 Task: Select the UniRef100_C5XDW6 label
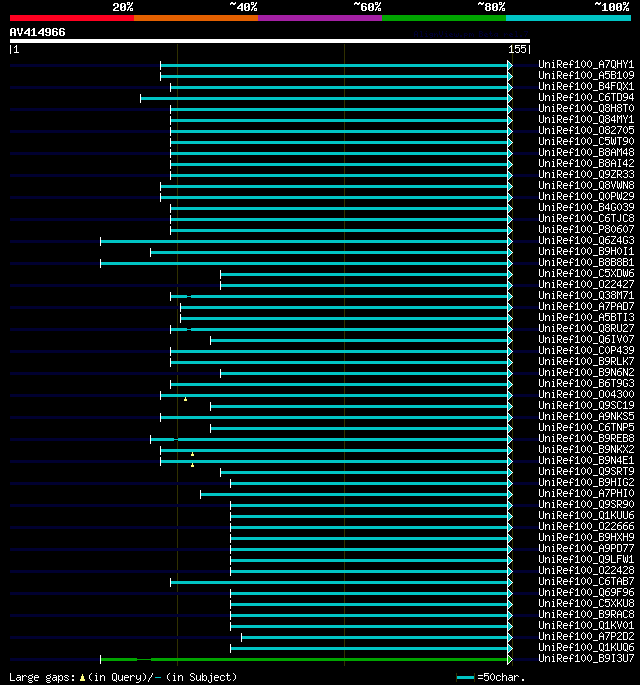(x=586, y=273)
